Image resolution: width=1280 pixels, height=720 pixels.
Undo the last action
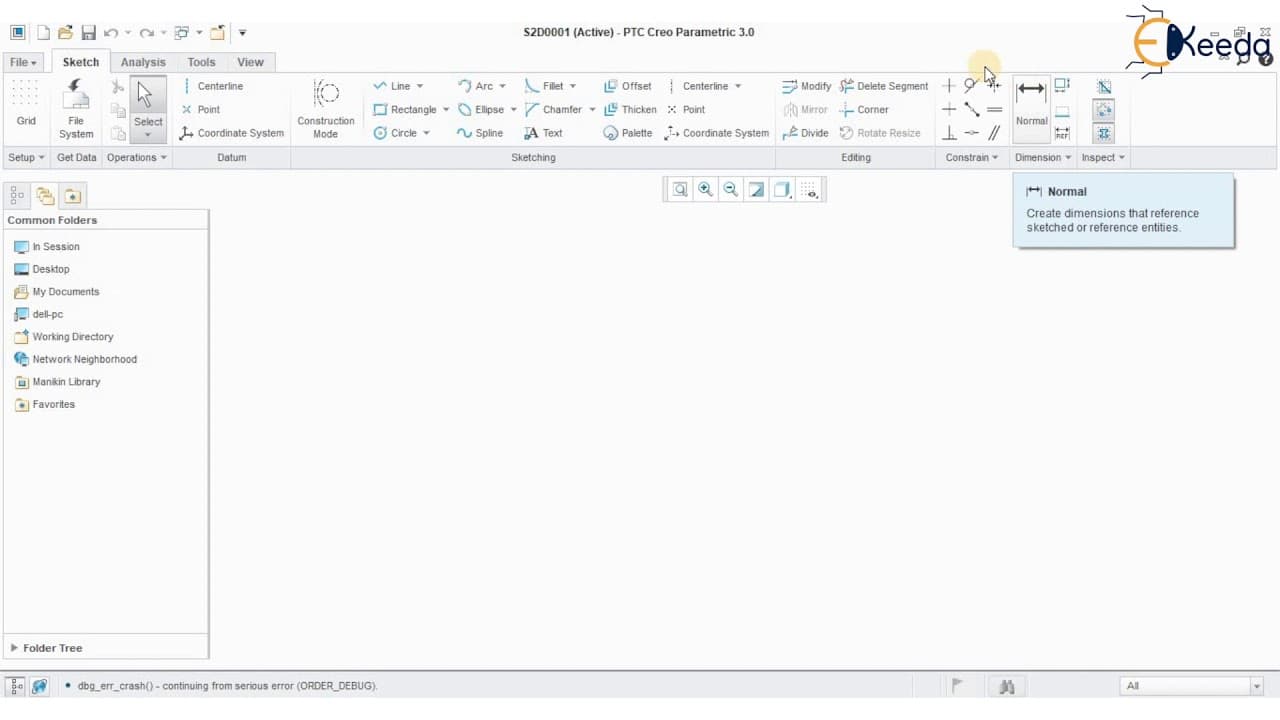[111, 33]
